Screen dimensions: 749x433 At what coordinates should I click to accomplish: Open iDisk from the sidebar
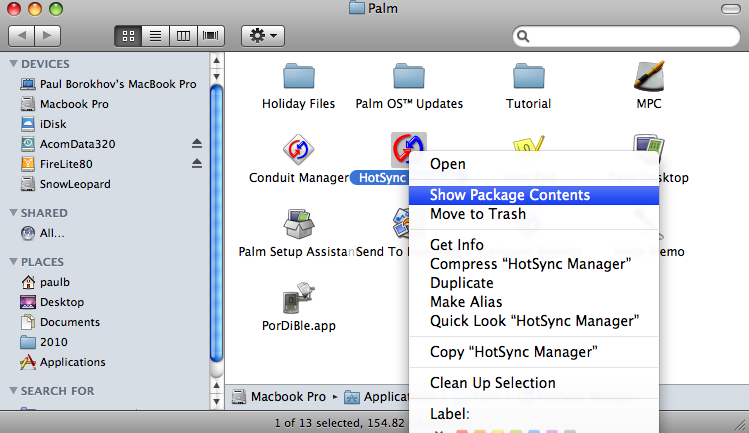click(43, 124)
